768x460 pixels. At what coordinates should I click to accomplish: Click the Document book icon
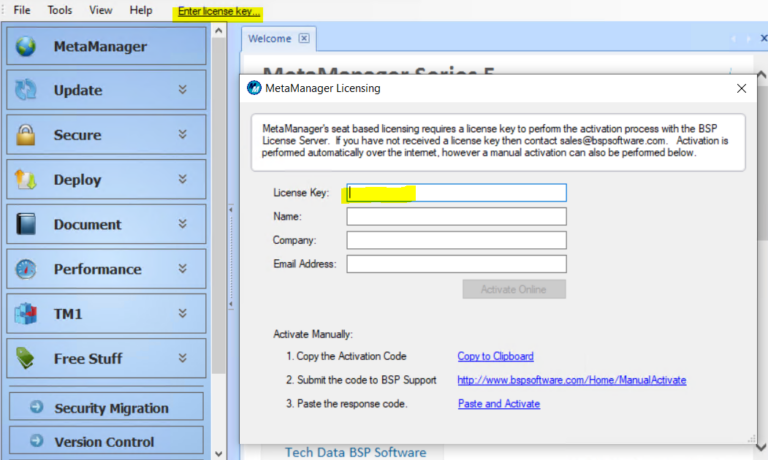tap(25, 224)
